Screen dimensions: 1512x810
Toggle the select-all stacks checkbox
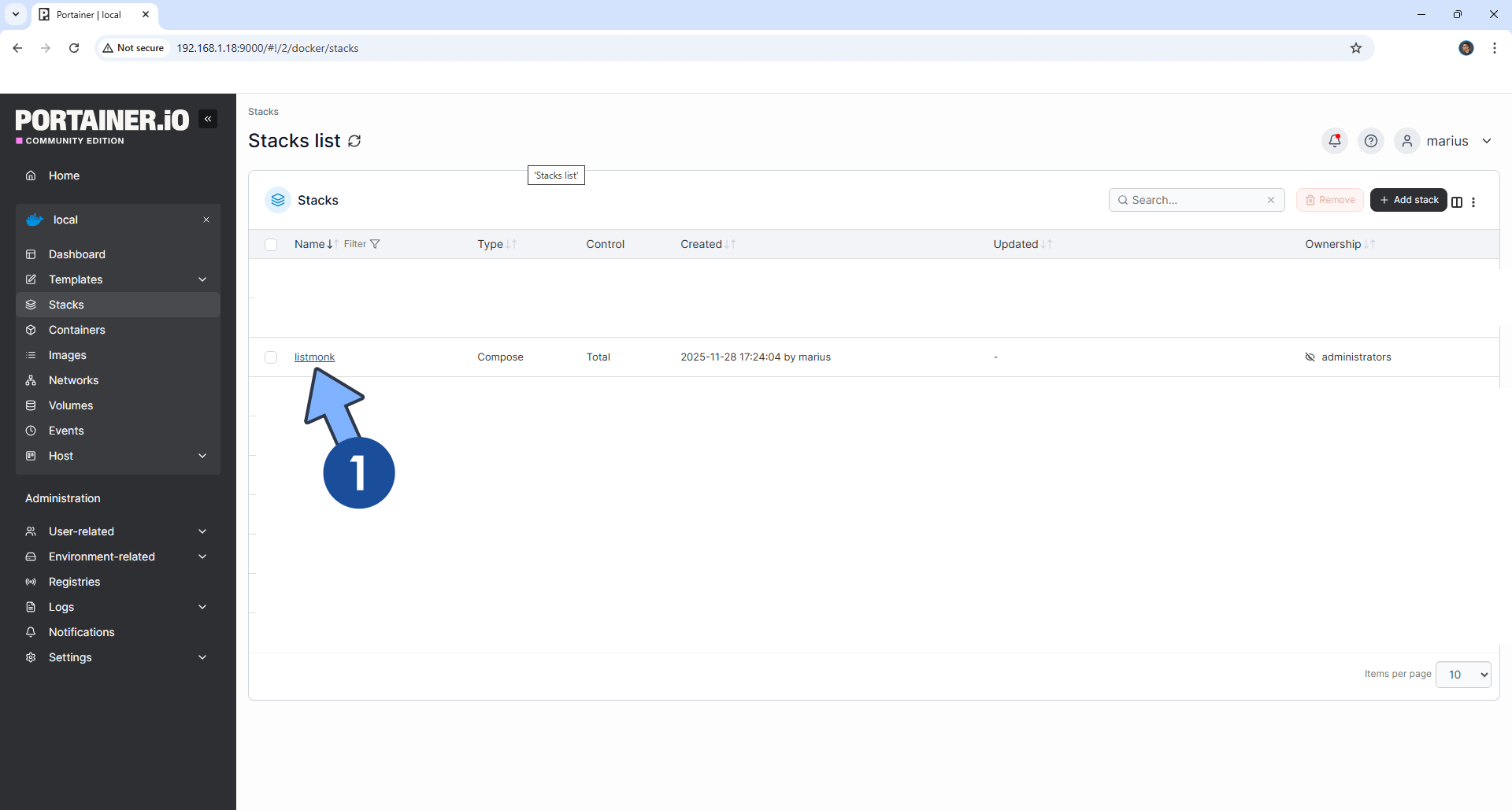pos(271,245)
